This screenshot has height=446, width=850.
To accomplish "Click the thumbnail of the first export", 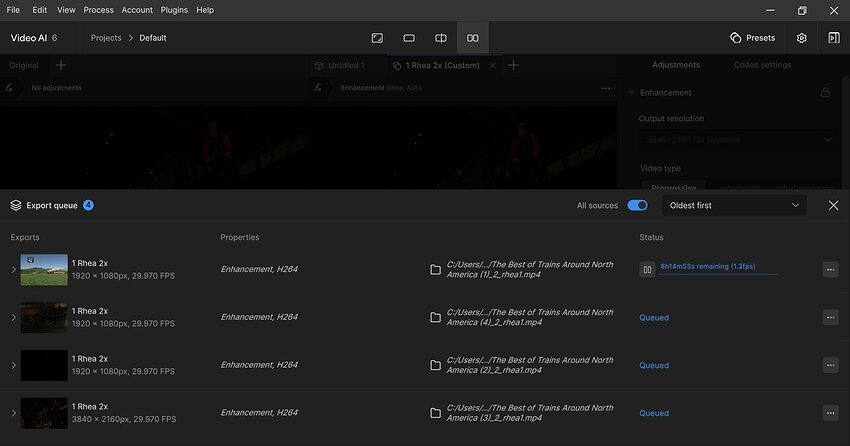I will [x=44, y=270].
